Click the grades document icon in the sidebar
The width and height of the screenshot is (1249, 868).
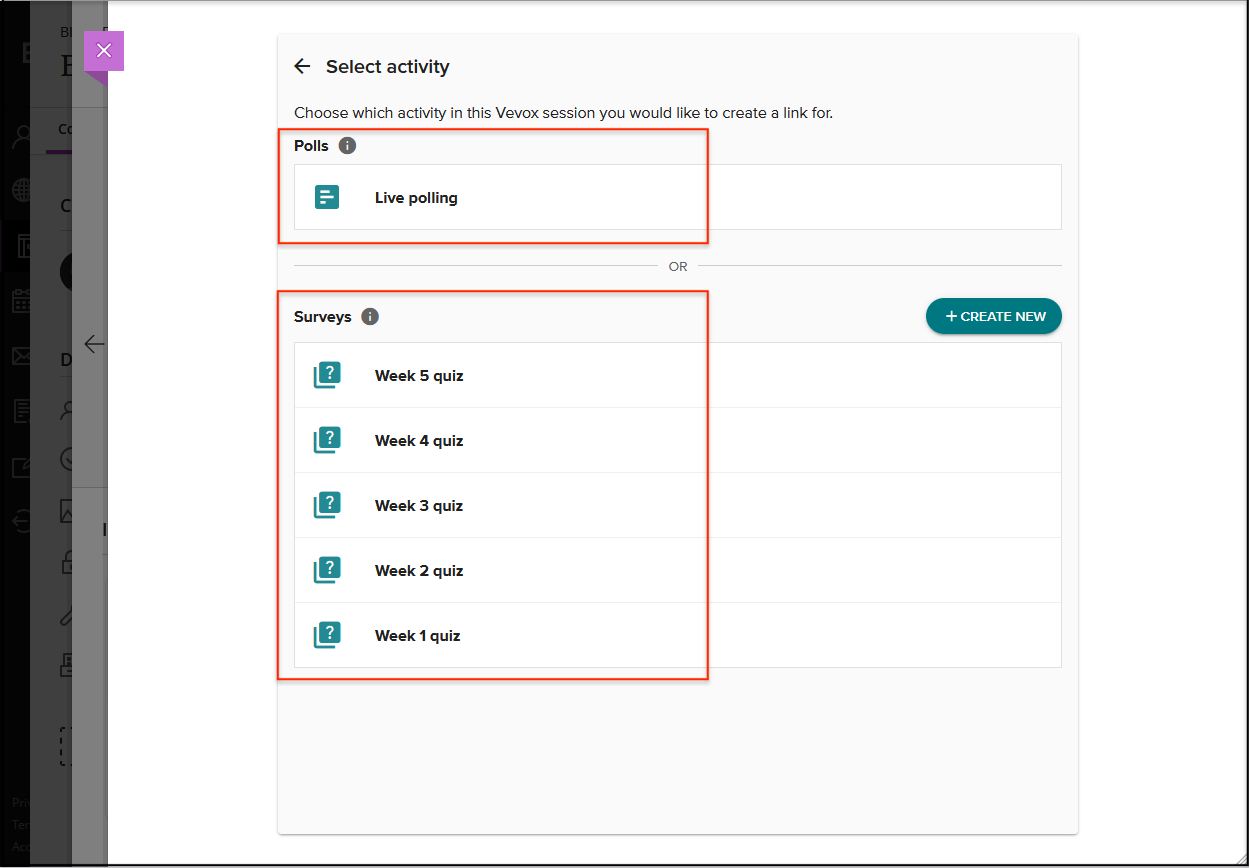click(x=19, y=410)
